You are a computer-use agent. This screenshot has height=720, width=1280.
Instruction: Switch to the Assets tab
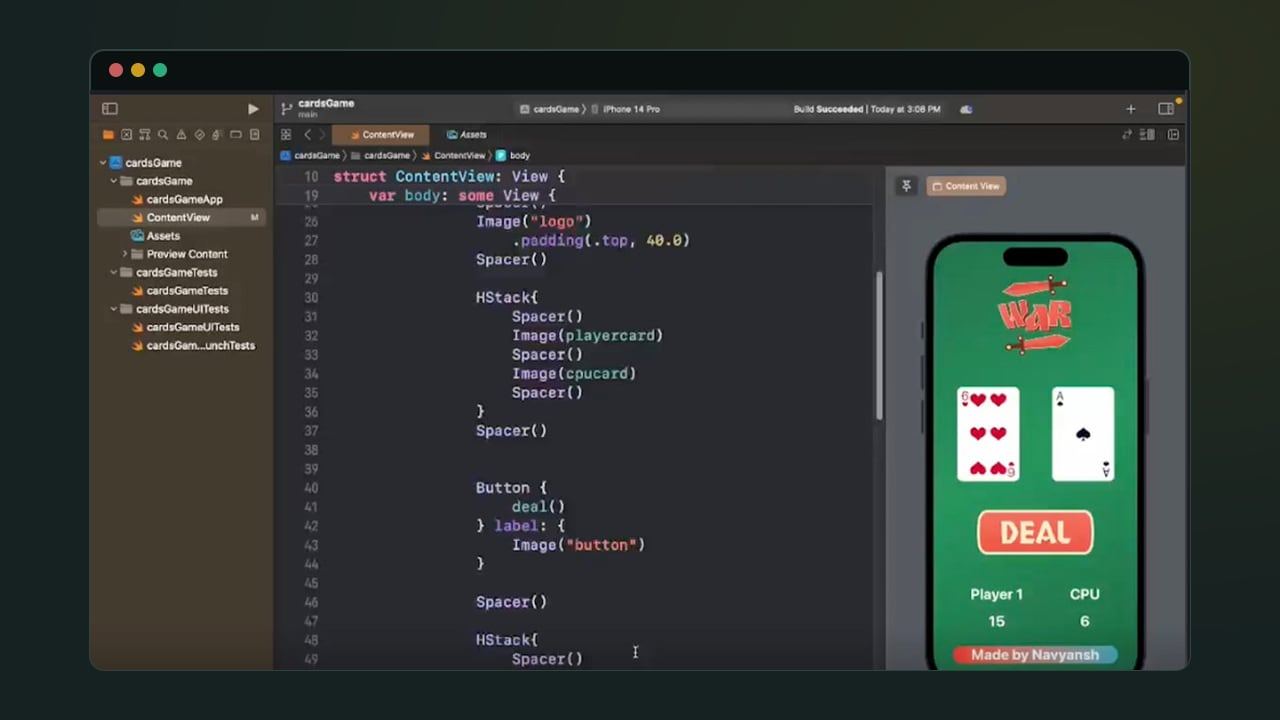[467, 135]
